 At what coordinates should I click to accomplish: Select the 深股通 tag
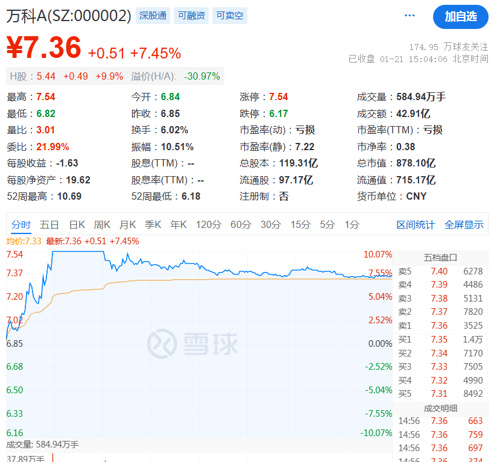click(x=153, y=16)
